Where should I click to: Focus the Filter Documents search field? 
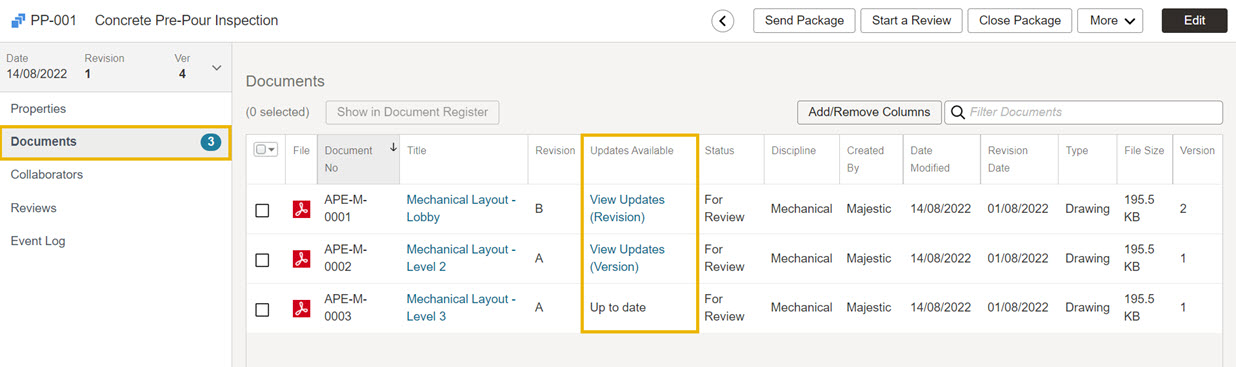click(x=1084, y=112)
